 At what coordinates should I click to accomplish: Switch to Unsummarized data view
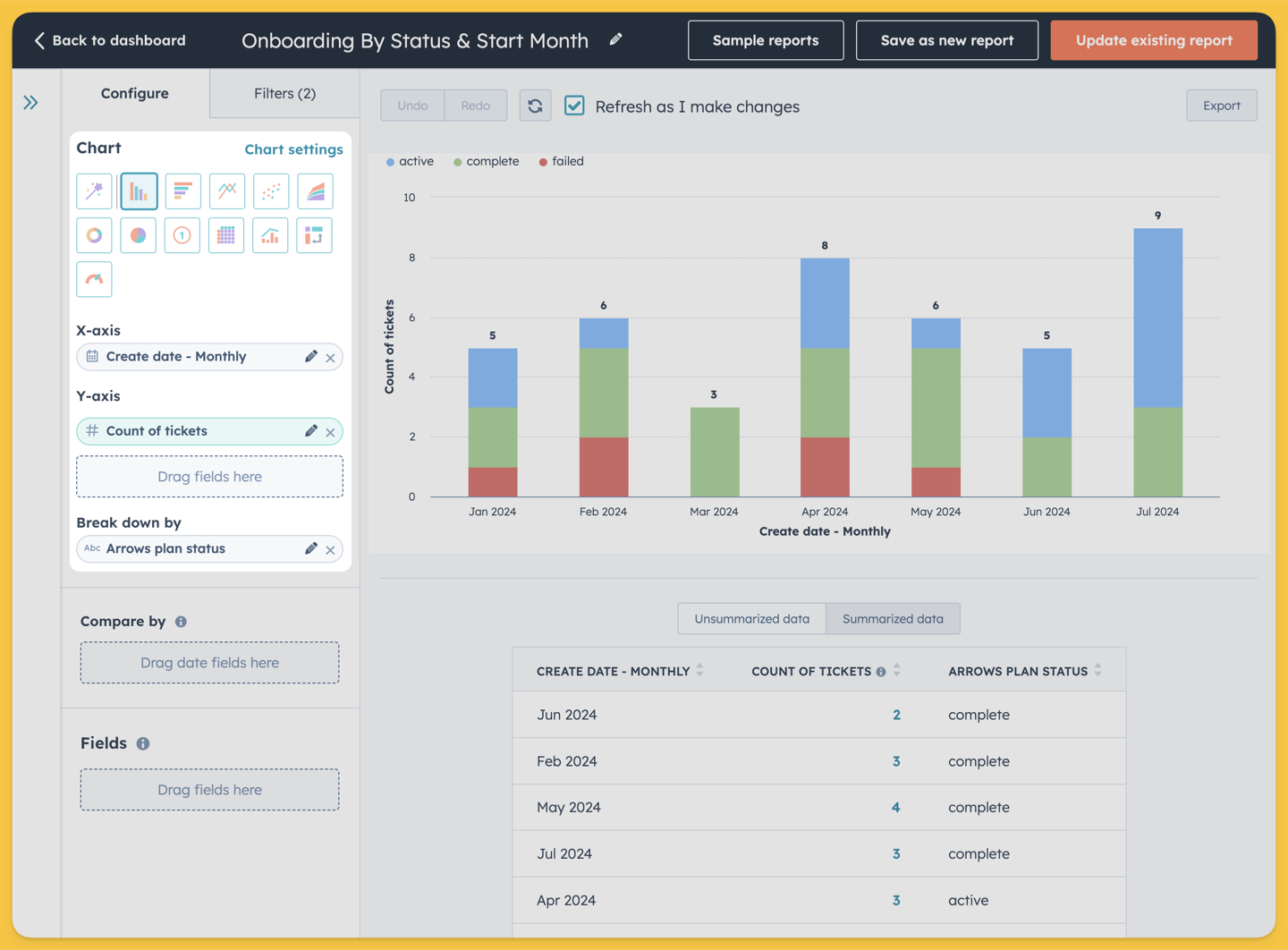click(x=751, y=619)
